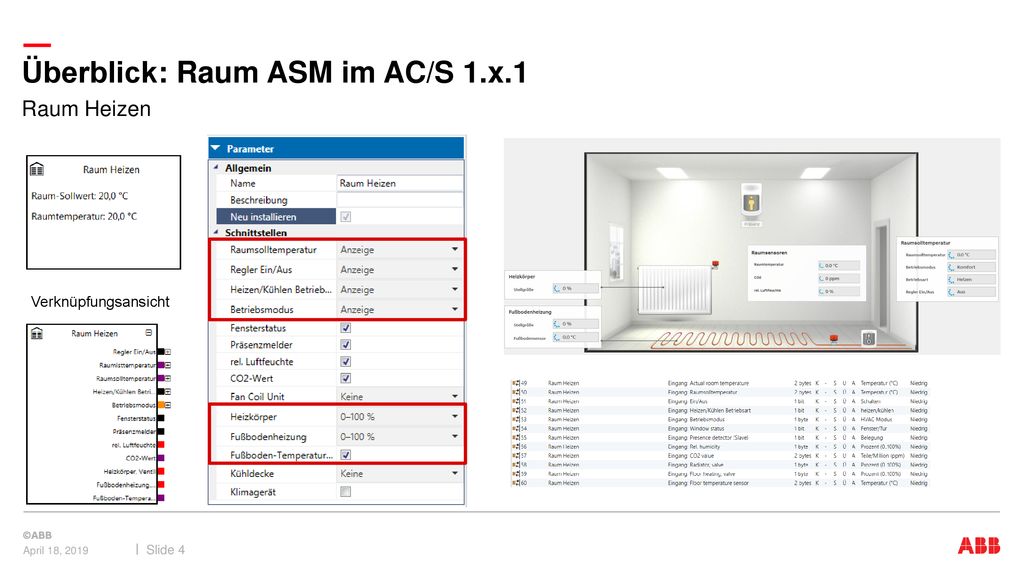The image size is (1024, 576).
Task: Click the red rel. Luftfeuchte connector square
Action: point(161,445)
